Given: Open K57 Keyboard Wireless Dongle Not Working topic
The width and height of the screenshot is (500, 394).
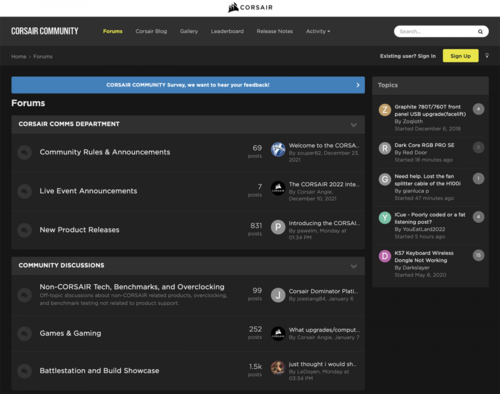Looking at the screenshot, I should point(424,257).
